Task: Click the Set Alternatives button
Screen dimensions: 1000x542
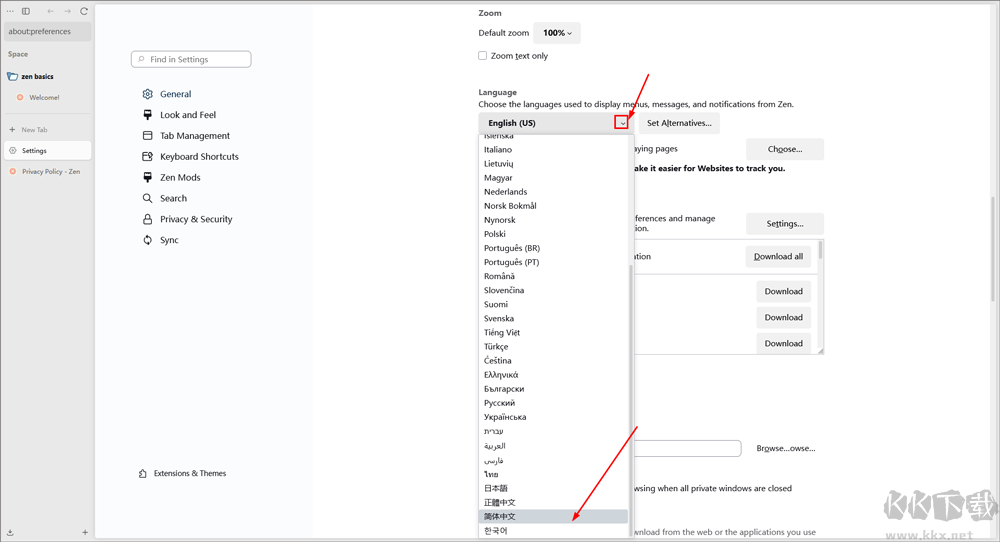Action: (679, 123)
